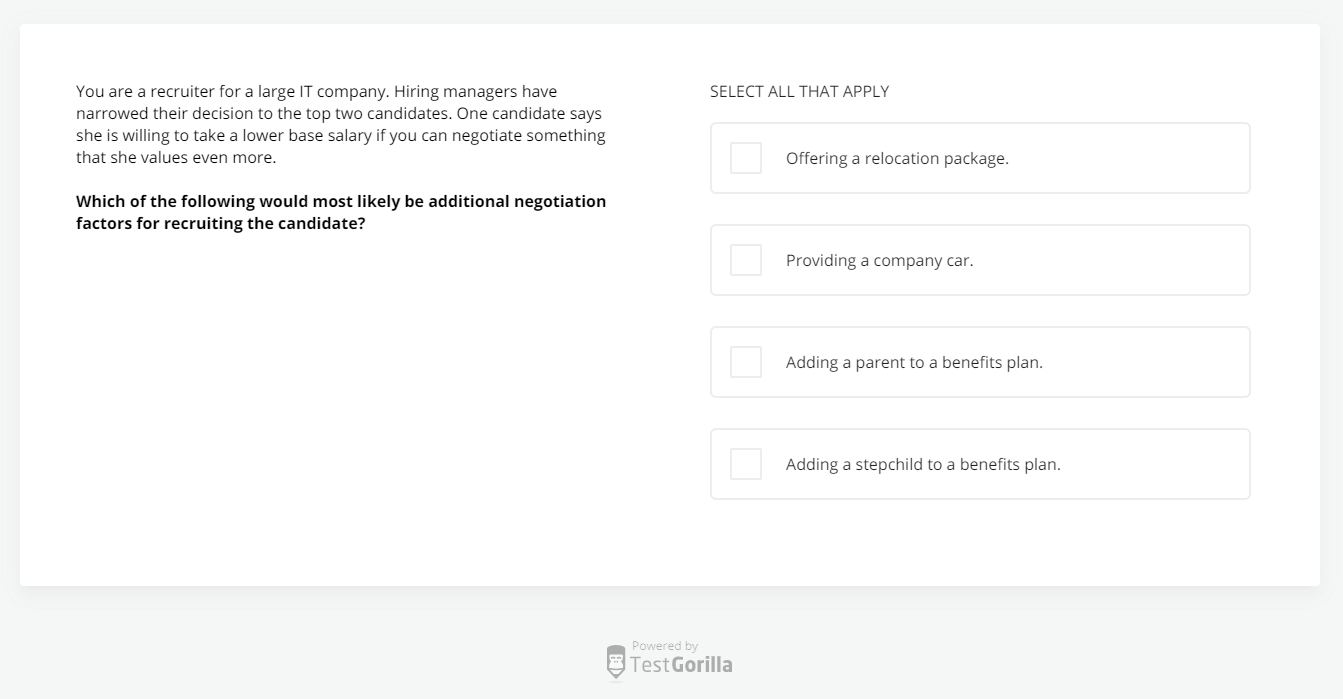Enable the 'Adding a parent' checkbox
This screenshot has height=699, width=1343.
pyautogui.click(x=746, y=362)
